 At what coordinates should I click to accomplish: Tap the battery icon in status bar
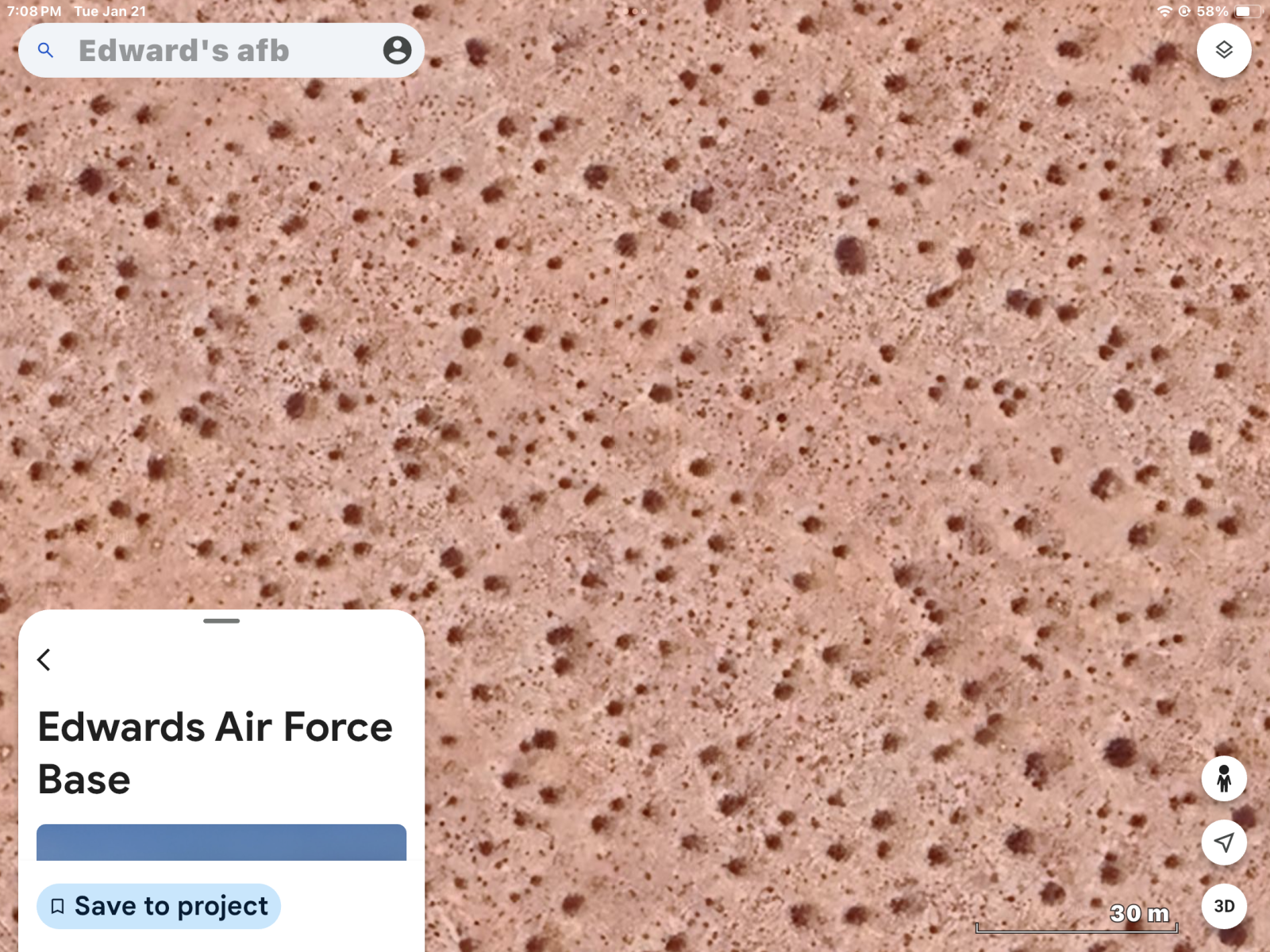pos(1245,11)
